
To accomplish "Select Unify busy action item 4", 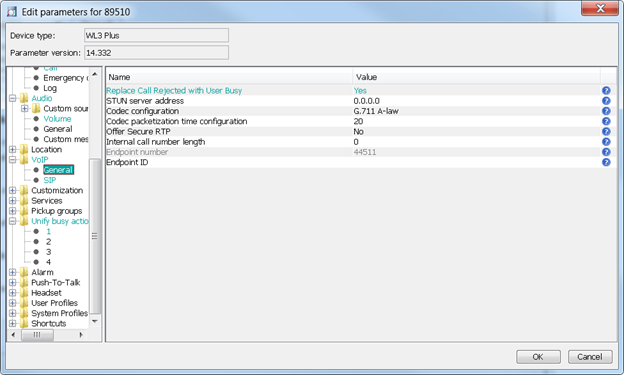I will pyautogui.click(x=48, y=262).
